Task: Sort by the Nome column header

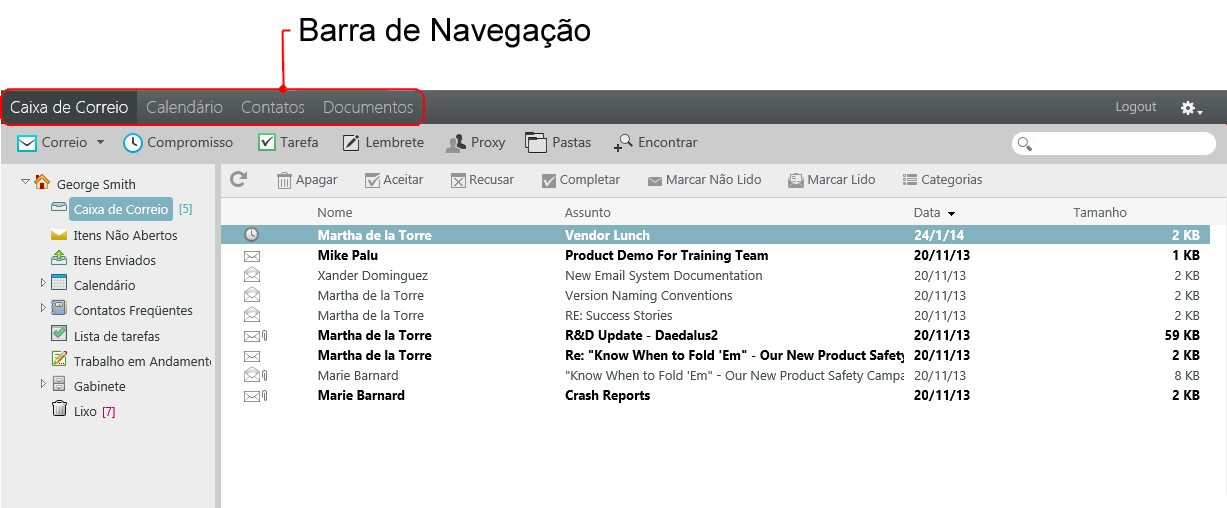Action: (335, 212)
